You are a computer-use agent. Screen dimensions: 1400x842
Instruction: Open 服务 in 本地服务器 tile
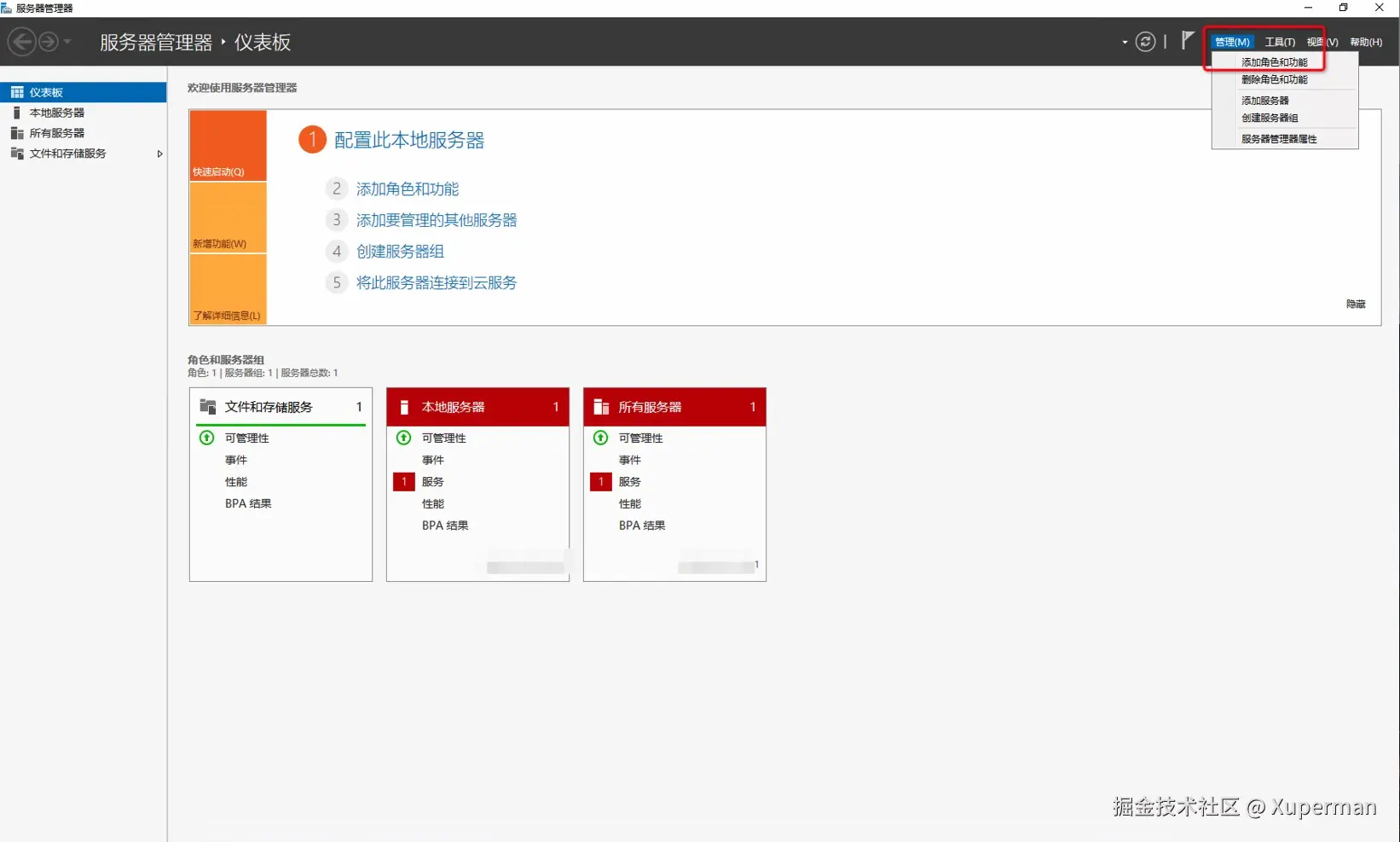(433, 482)
